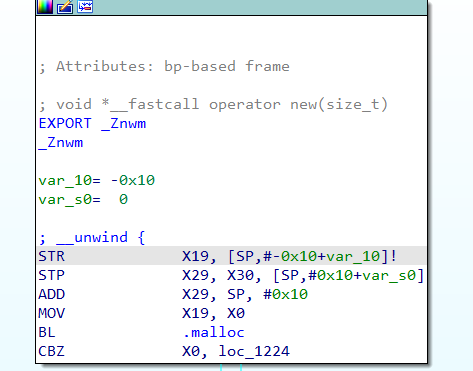Click the loc_1224 jump label
Screen dimensions: 473x371
254,351
